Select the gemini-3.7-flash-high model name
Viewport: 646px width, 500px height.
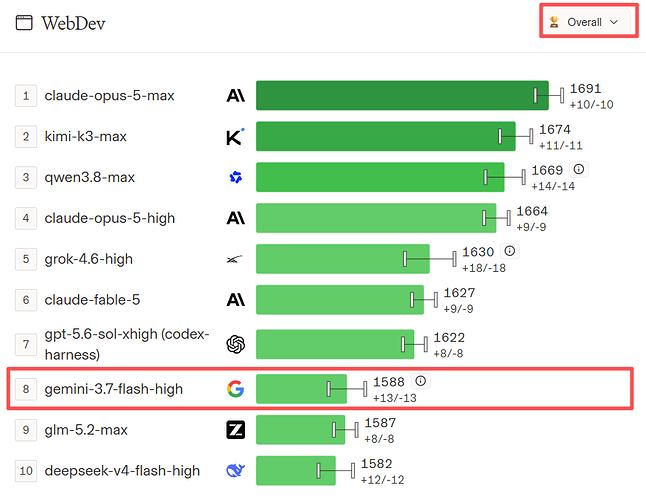point(113,389)
